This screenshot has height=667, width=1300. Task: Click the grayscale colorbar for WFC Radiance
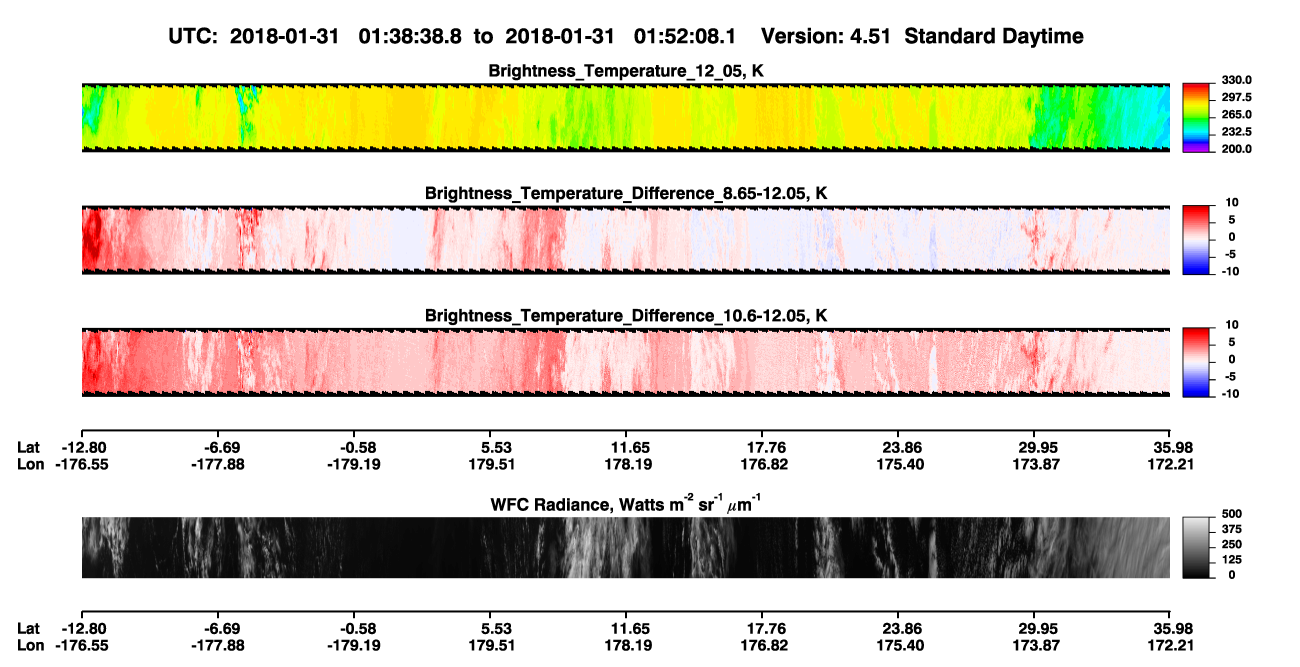[1197, 547]
